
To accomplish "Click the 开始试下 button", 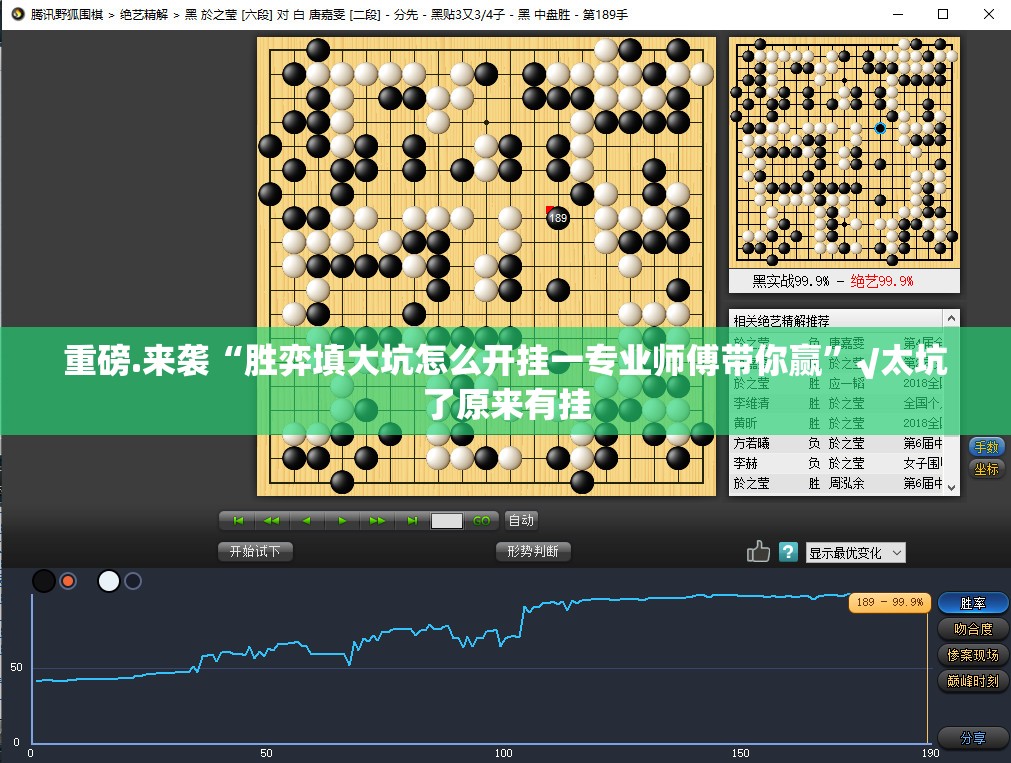I will pos(255,551).
